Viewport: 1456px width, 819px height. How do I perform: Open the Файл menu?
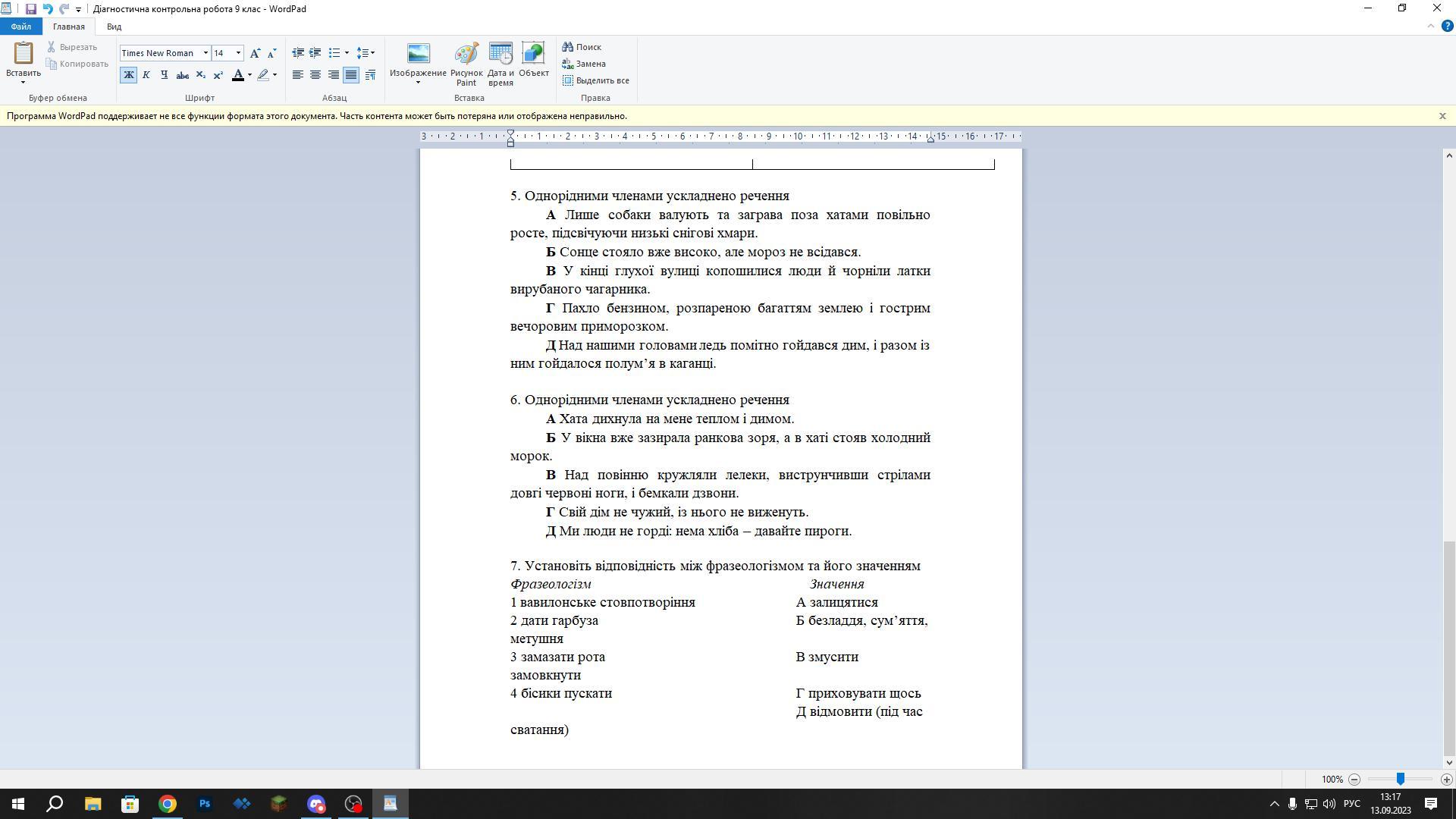21,27
